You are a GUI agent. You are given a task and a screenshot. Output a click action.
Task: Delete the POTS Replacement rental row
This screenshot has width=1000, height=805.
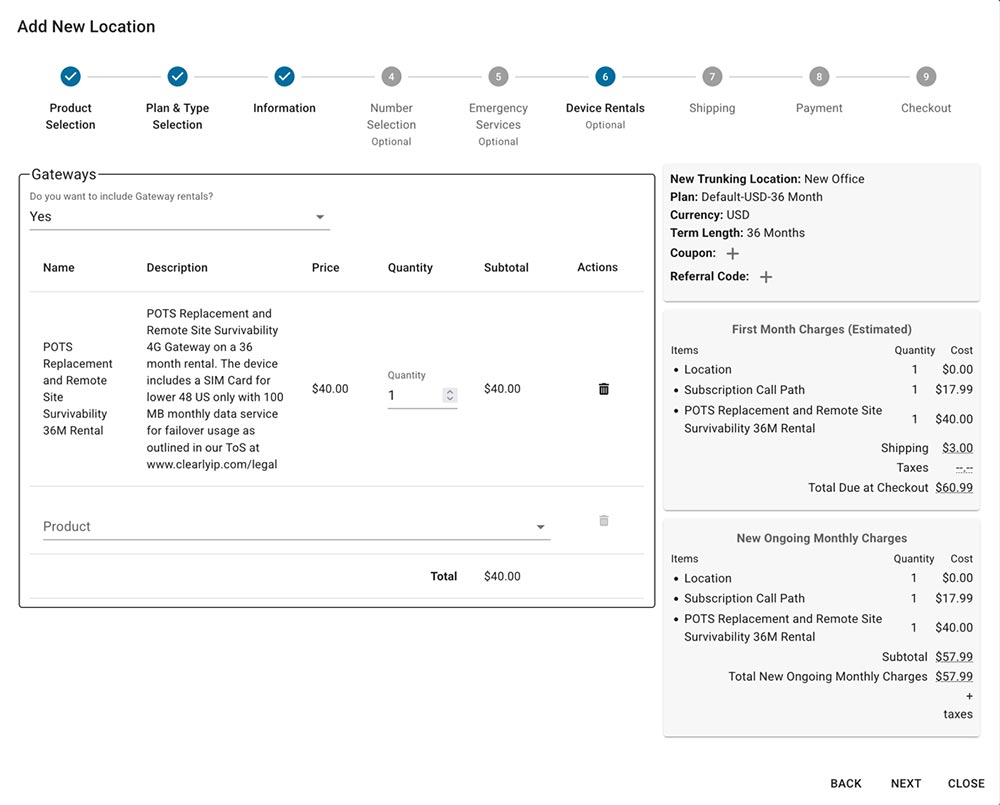pyautogui.click(x=603, y=389)
